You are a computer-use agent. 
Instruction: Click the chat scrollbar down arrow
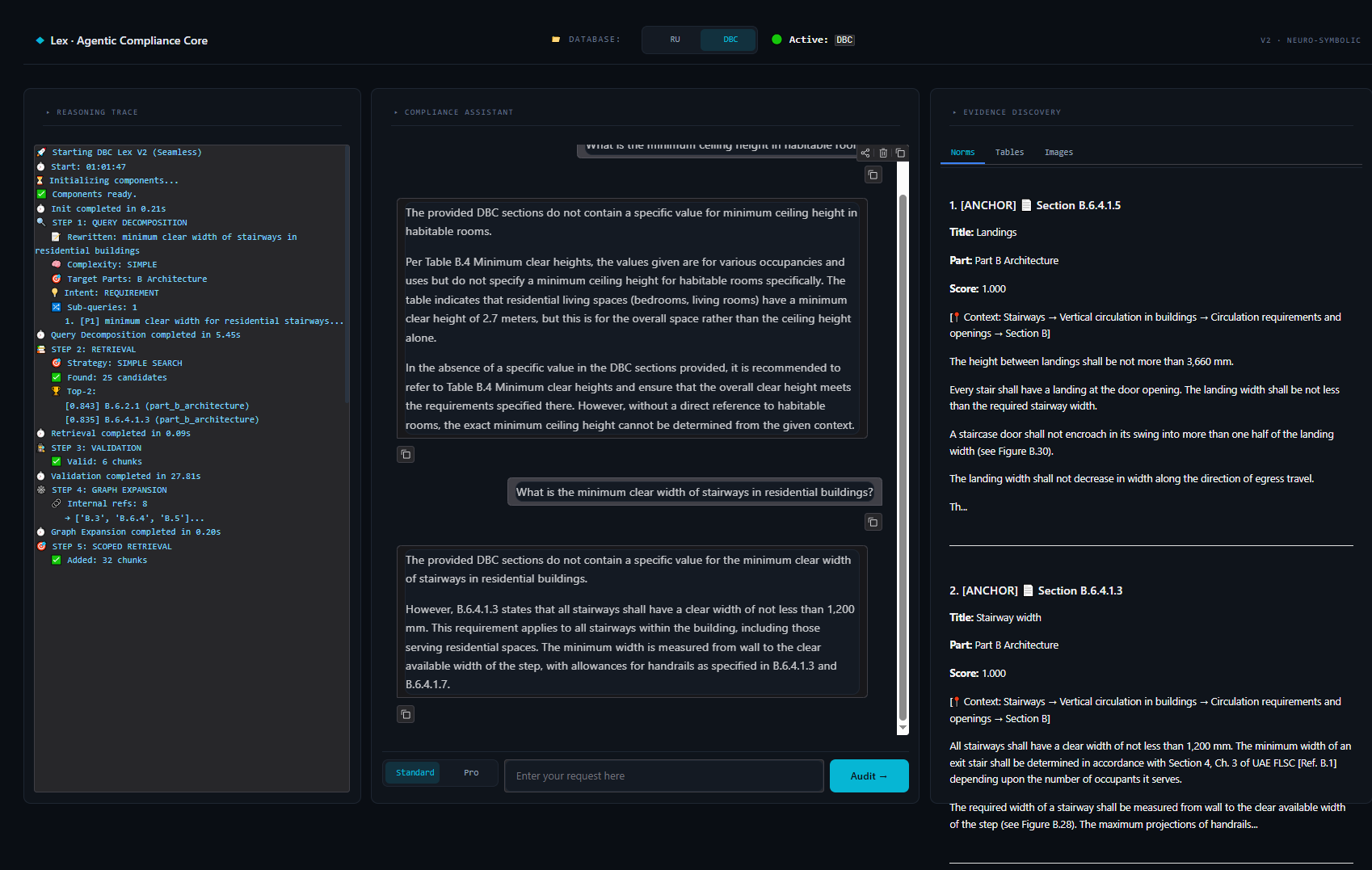coord(903,729)
